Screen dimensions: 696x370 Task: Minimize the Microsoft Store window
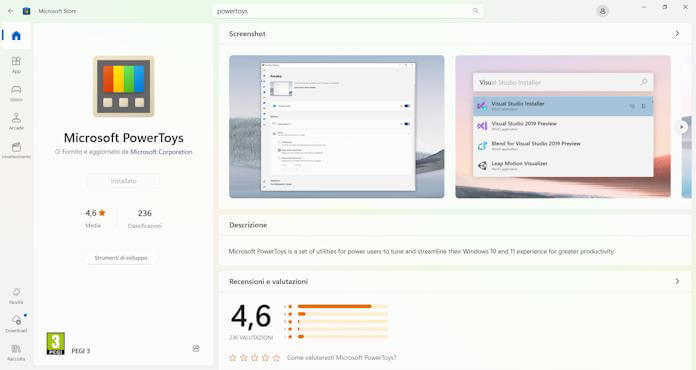(x=644, y=7)
